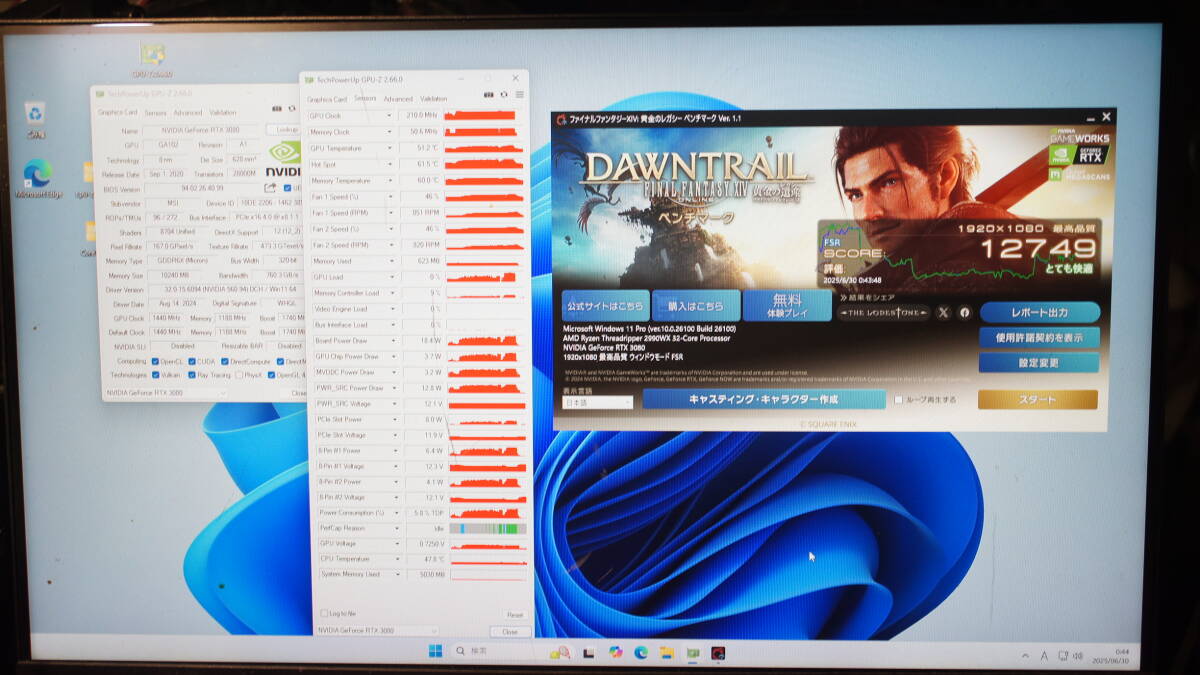Screen dimensions: 1200x675
Task: Click the official site (公式サイトはこちら) button
Action: tap(605, 305)
